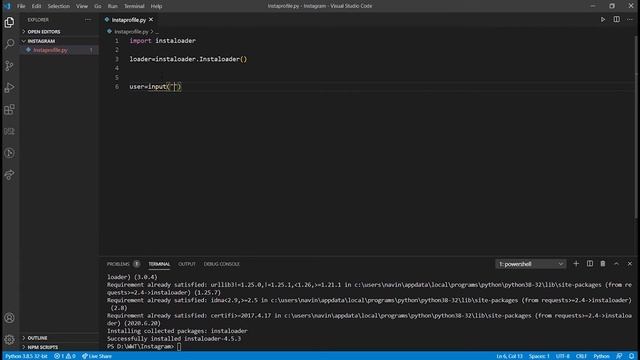
Task: Split the editor to the right
Action: click(x=616, y=20)
